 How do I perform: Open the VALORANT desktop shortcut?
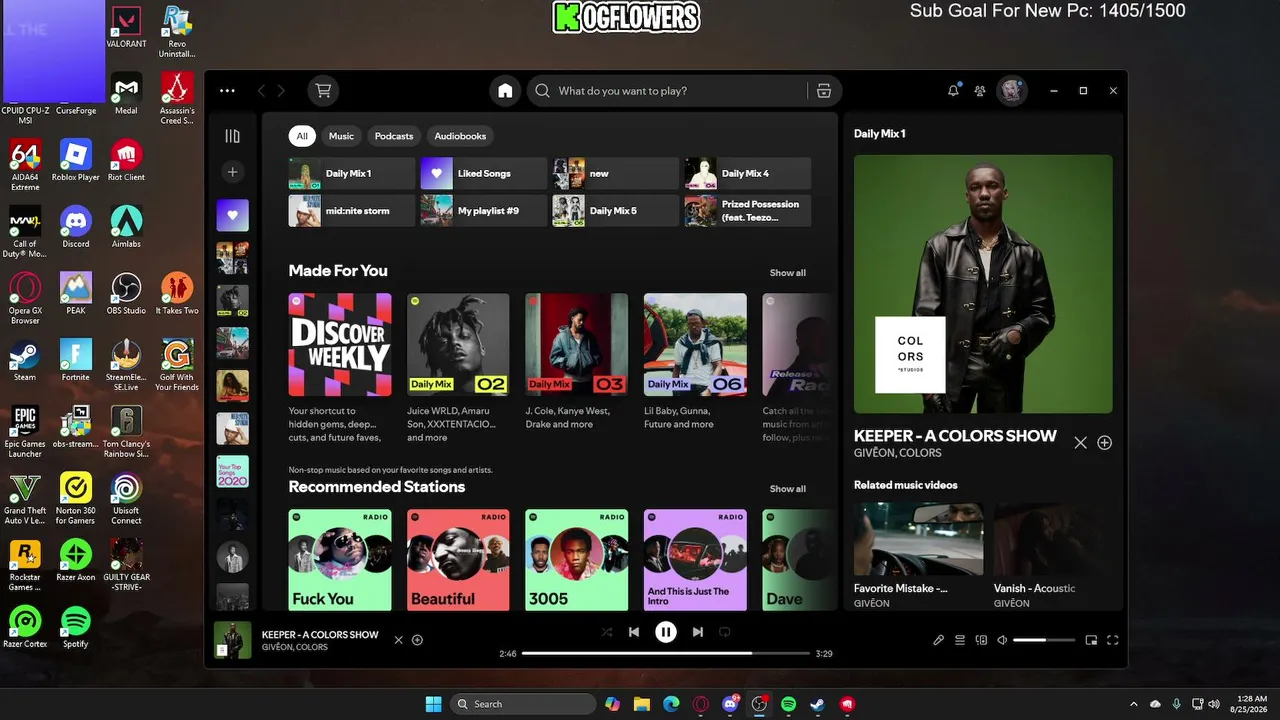[126, 26]
